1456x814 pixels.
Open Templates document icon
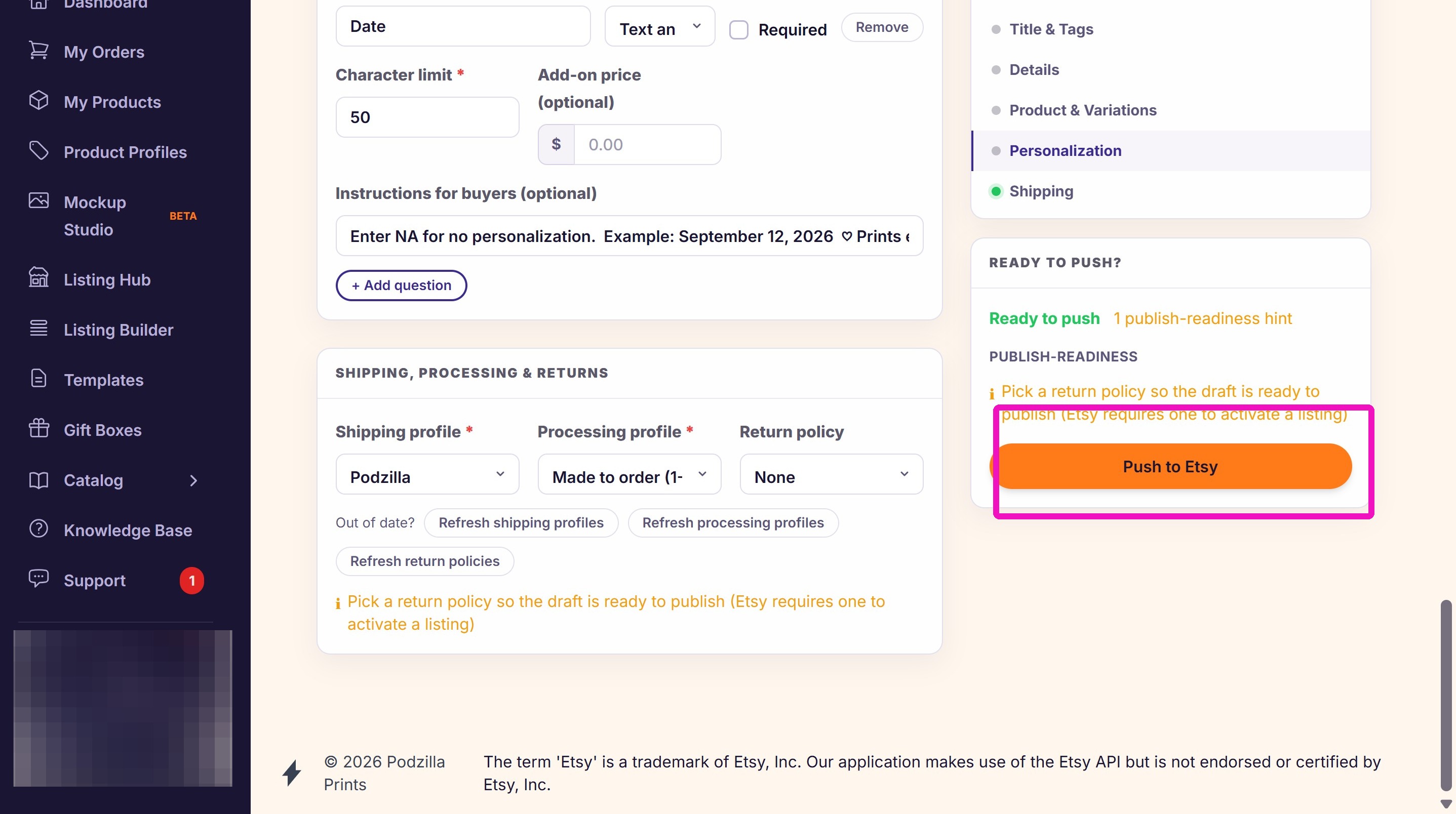pos(38,379)
